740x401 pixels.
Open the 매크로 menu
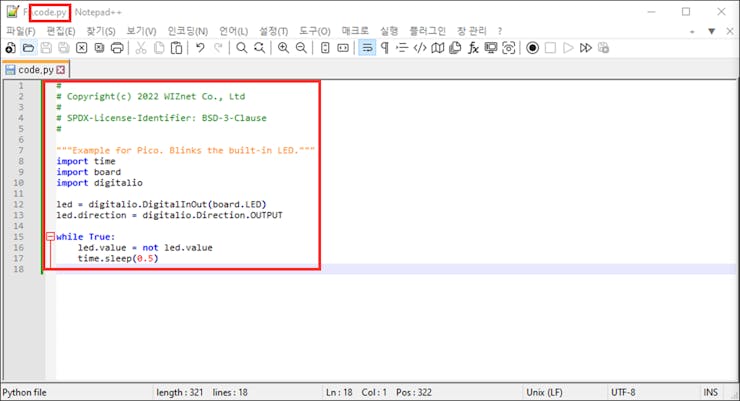tap(355, 31)
